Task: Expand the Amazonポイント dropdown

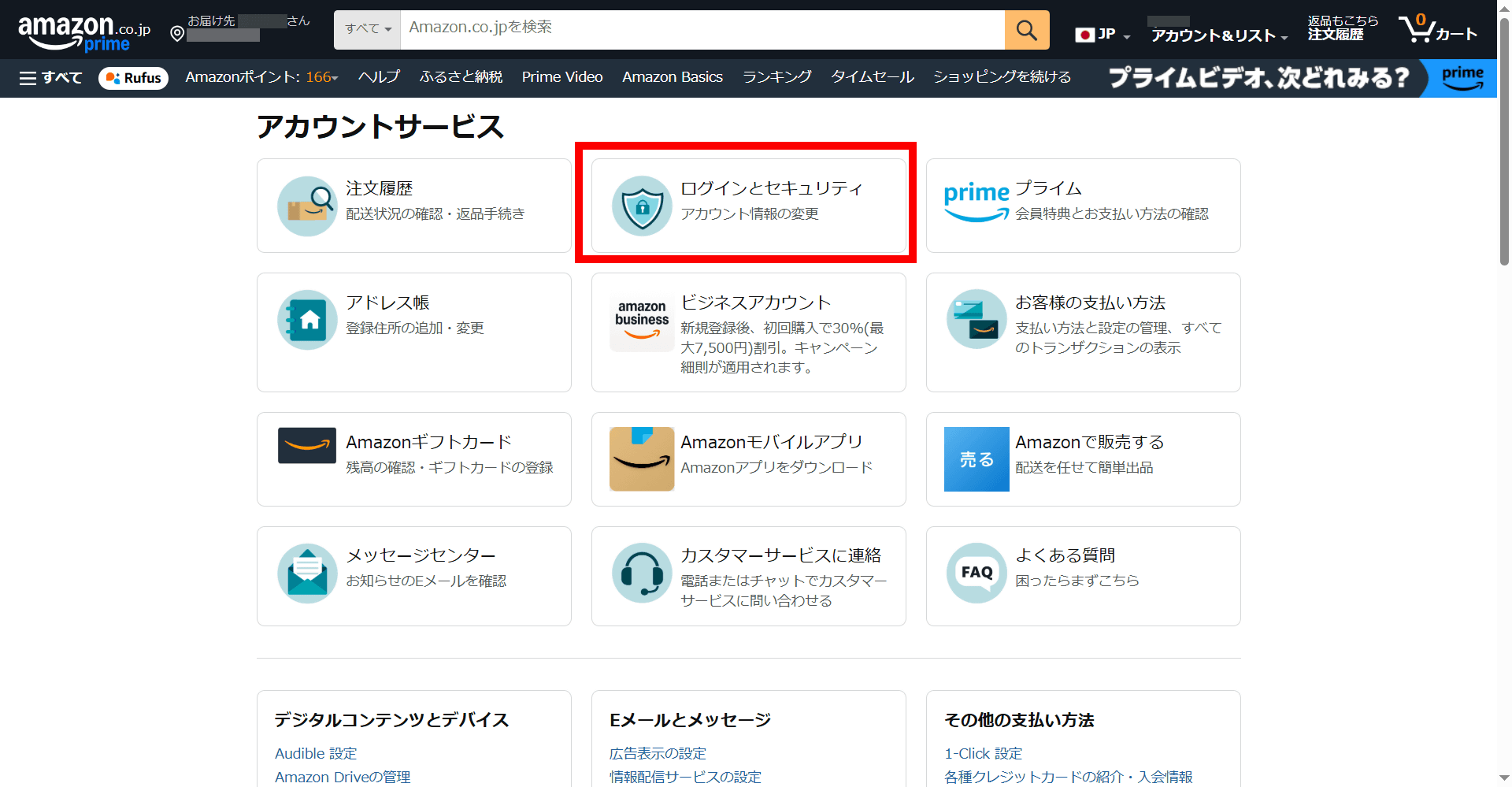Action: pyautogui.click(x=261, y=77)
